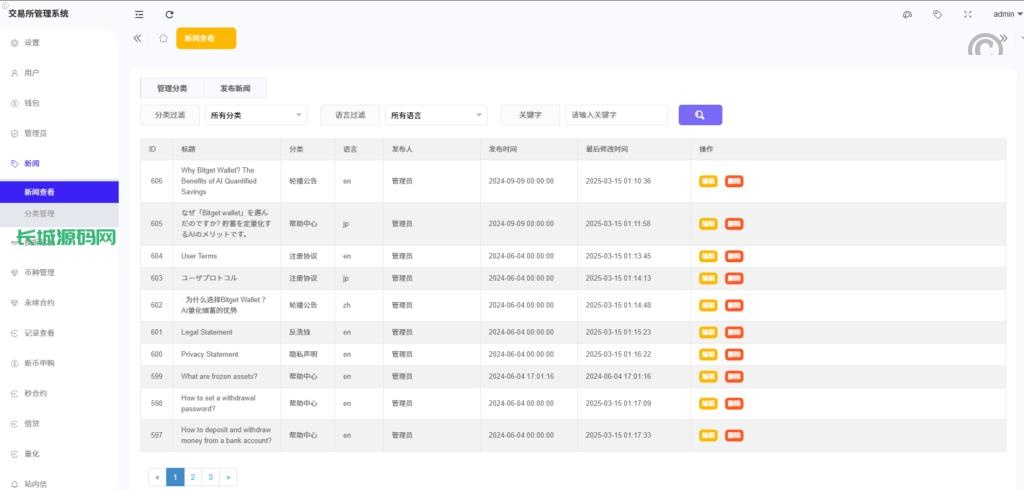The height and width of the screenshot is (490, 1024).
Task: Select 分类管理 in the sidebar submenu
Action: tap(40, 214)
